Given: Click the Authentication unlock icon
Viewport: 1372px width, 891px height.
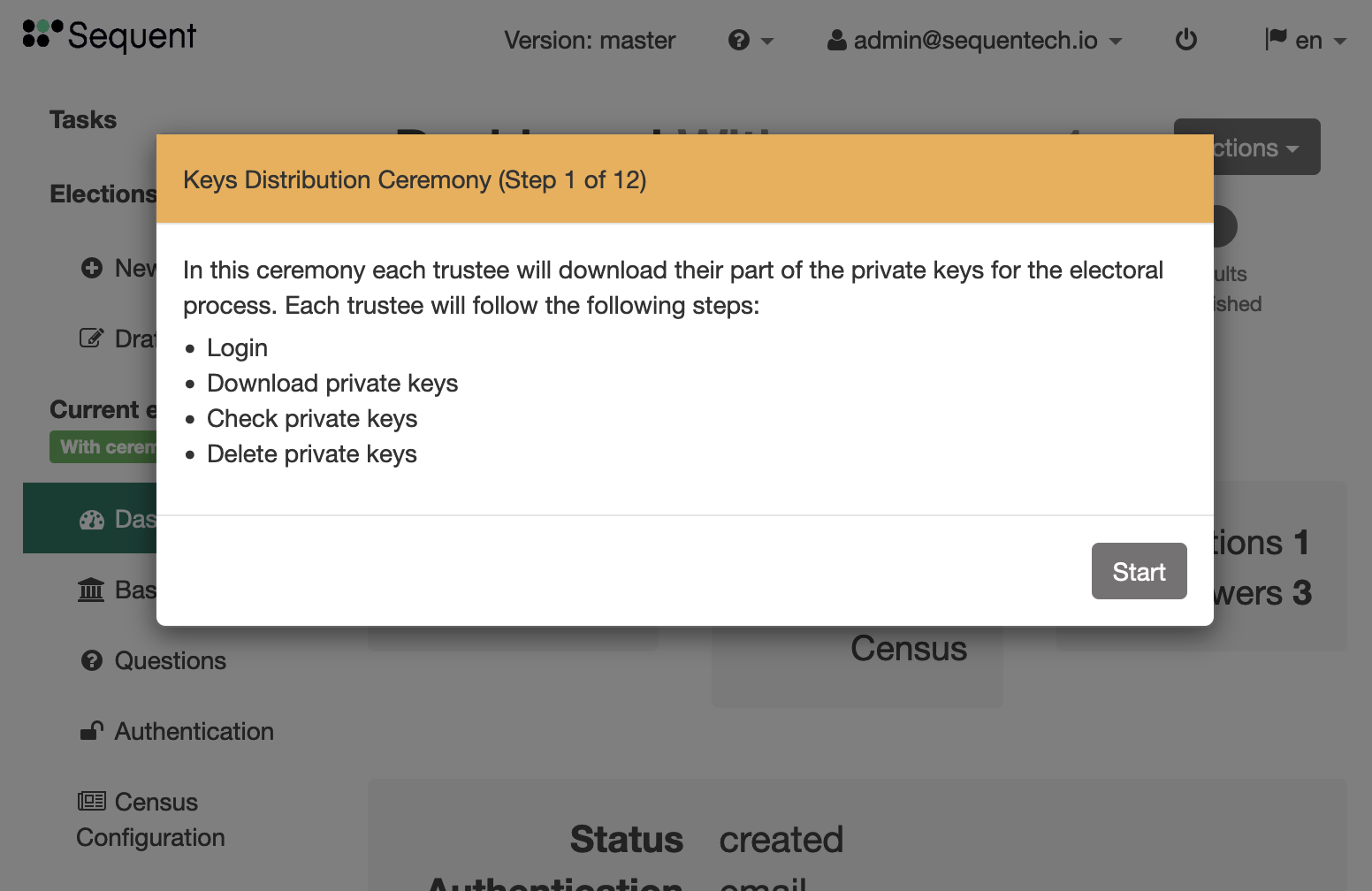Looking at the screenshot, I should point(92,730).
